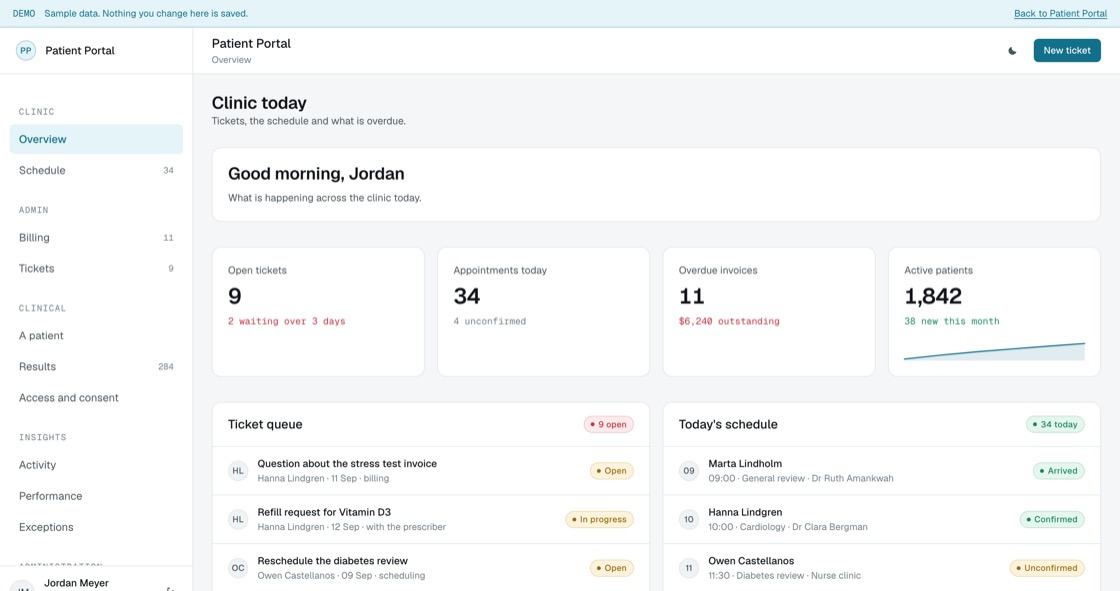
Task: View Activity under Insights
Action: 96,465
